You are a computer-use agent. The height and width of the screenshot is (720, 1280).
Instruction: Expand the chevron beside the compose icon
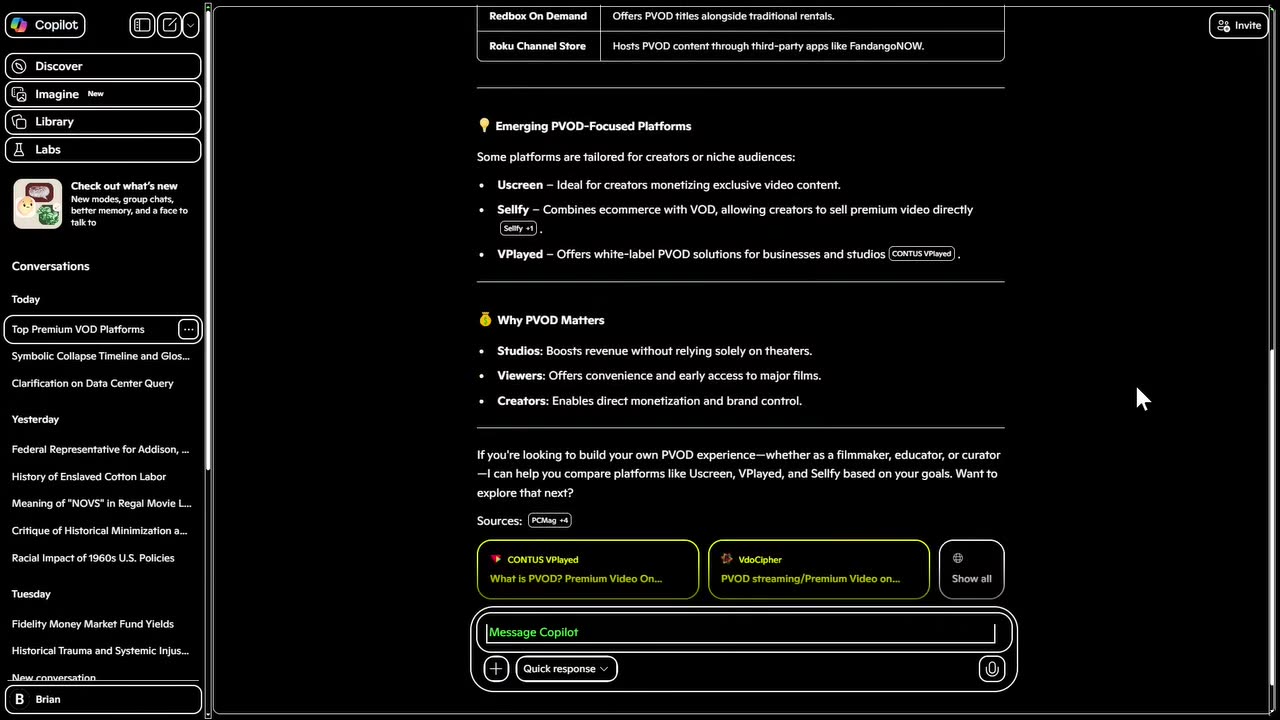click(191, 25)
